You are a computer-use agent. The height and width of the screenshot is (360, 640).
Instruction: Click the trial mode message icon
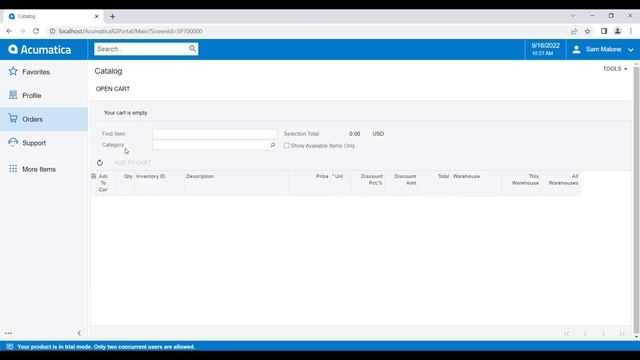[x=10, y=347]
